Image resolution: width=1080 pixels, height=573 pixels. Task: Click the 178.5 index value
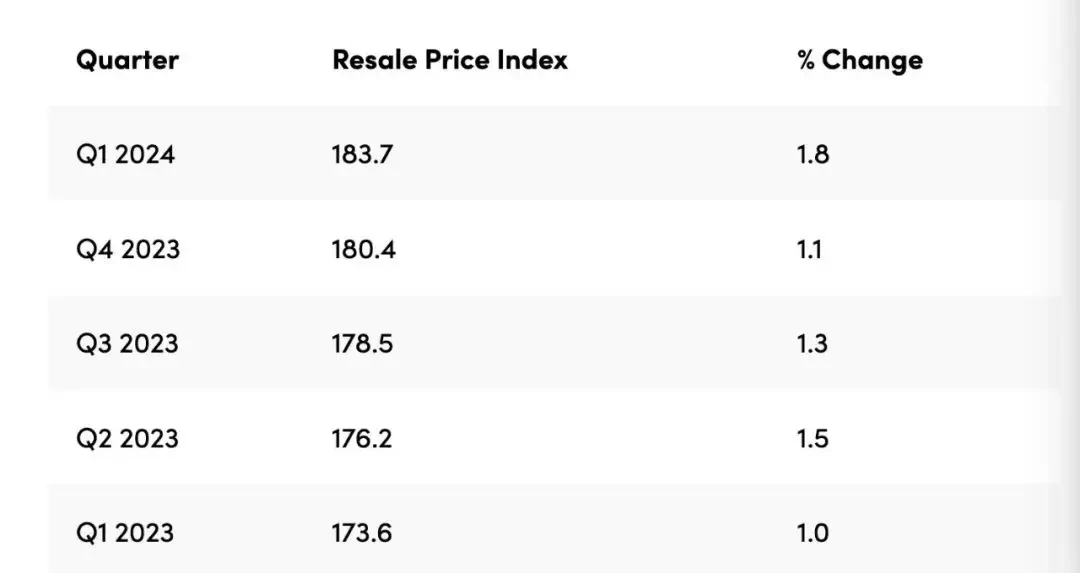tap(362, 343)
